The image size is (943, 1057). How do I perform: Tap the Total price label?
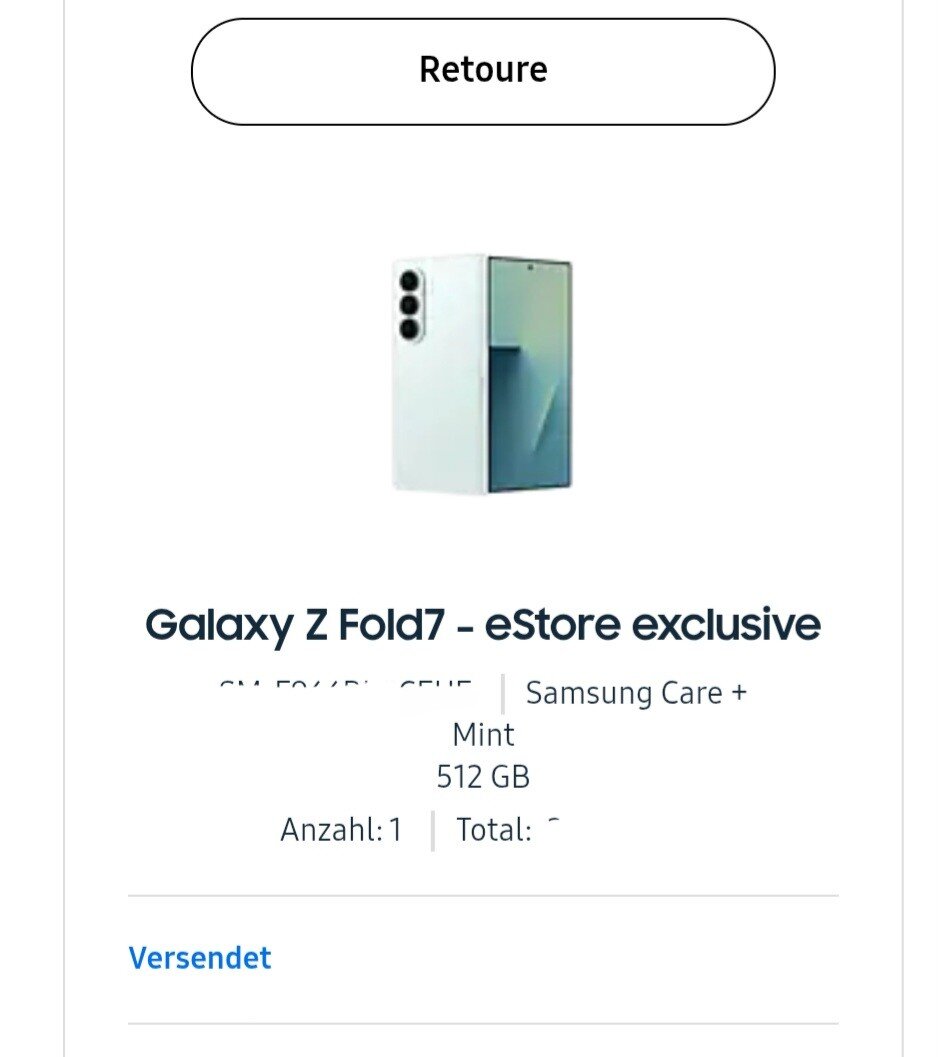point(494,830)
